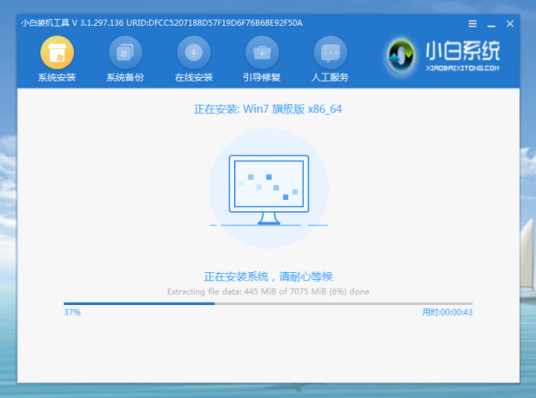
Task: Click the 引导修复 label
Action: 262,78
